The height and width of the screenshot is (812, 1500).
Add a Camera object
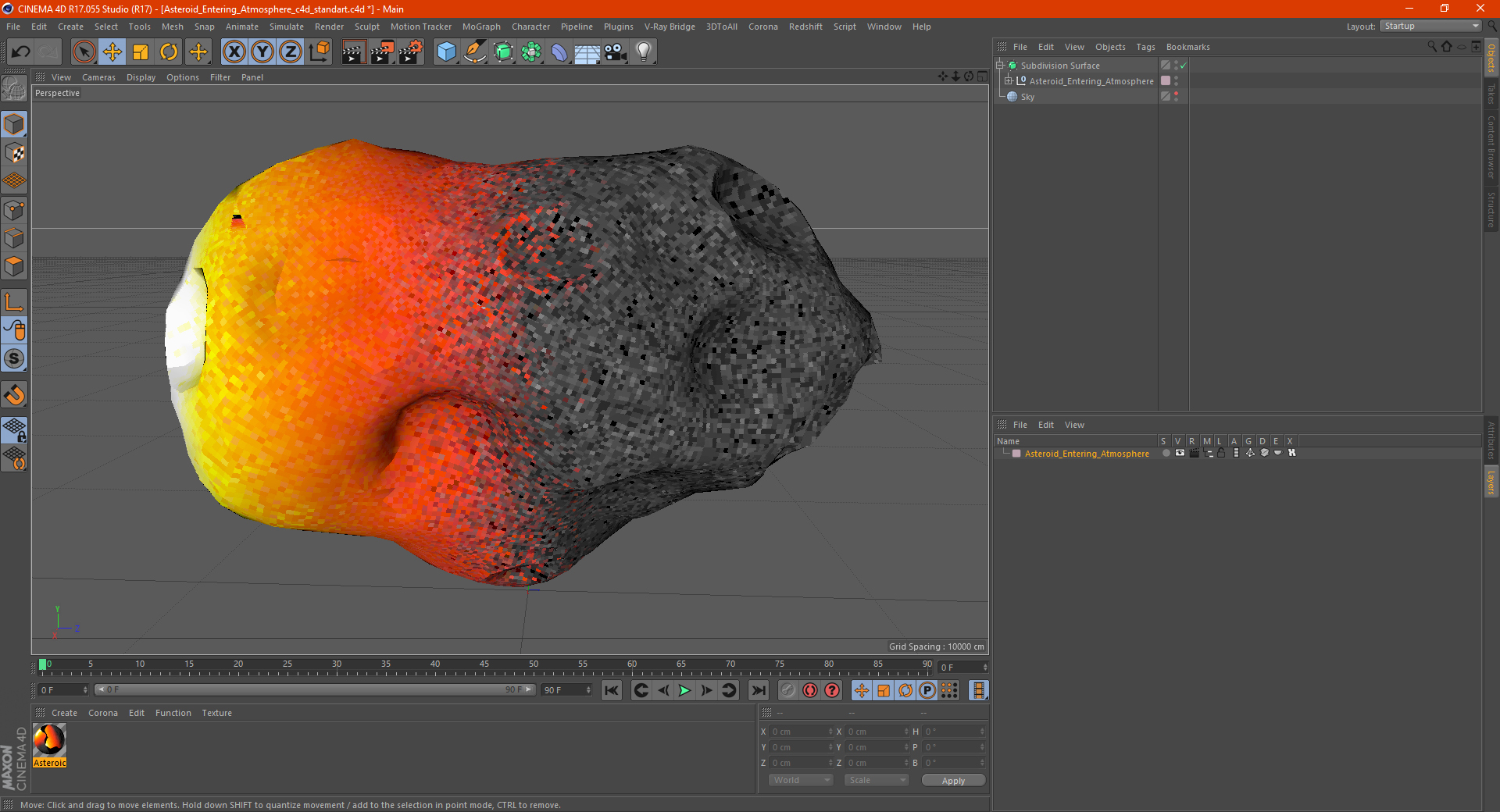[x=615, y=52]
